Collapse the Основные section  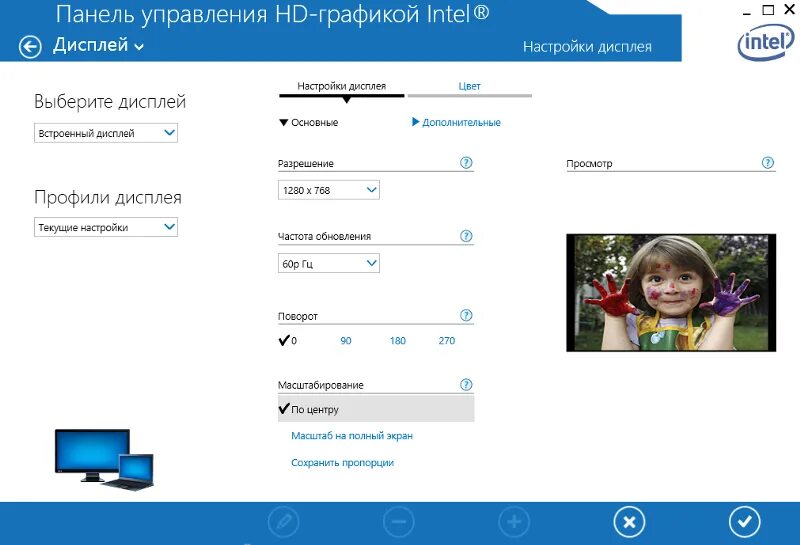point(309,122)
